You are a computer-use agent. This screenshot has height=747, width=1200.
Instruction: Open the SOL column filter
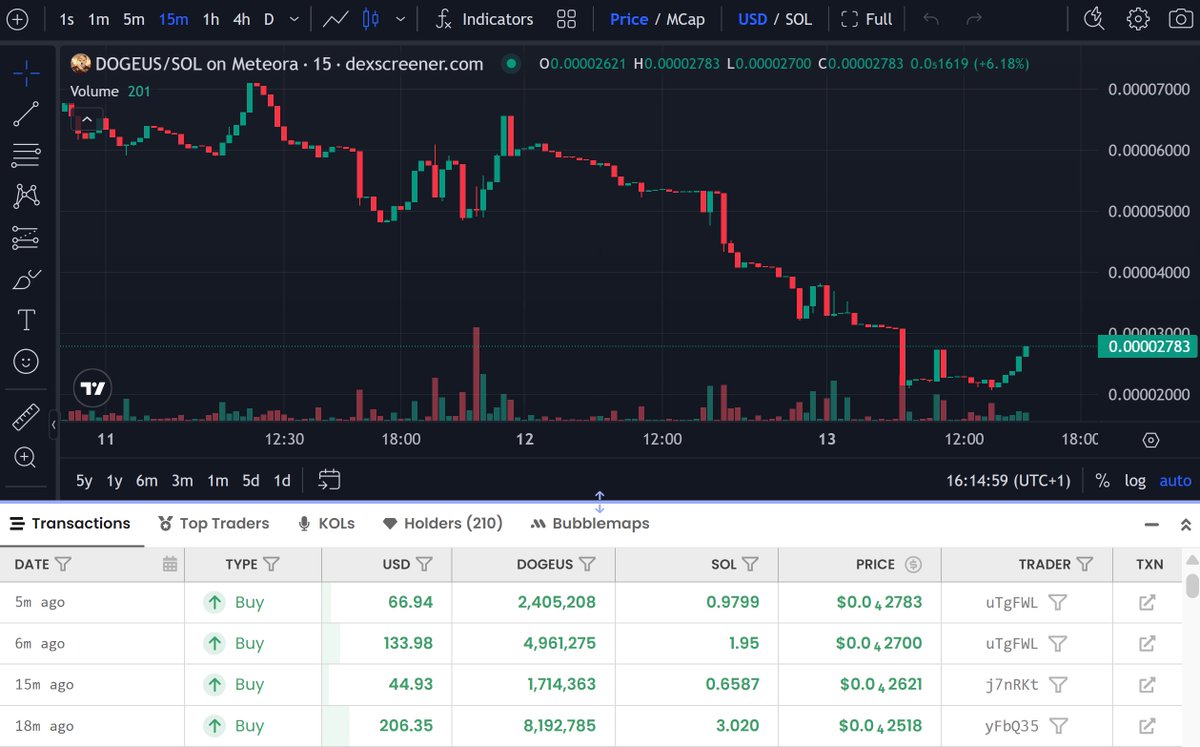click(x=750, y=564)
